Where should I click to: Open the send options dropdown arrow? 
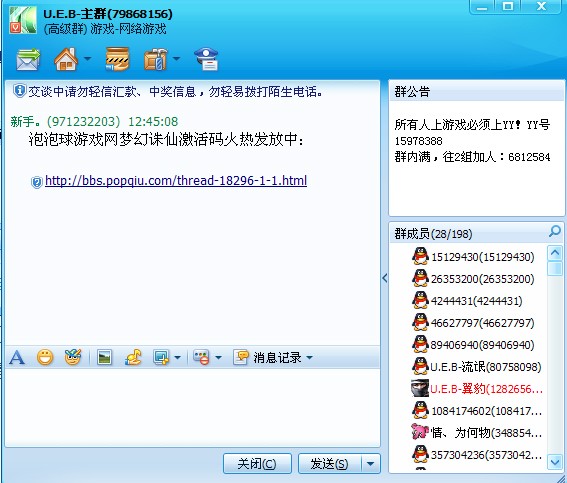(x=371, y=463)
